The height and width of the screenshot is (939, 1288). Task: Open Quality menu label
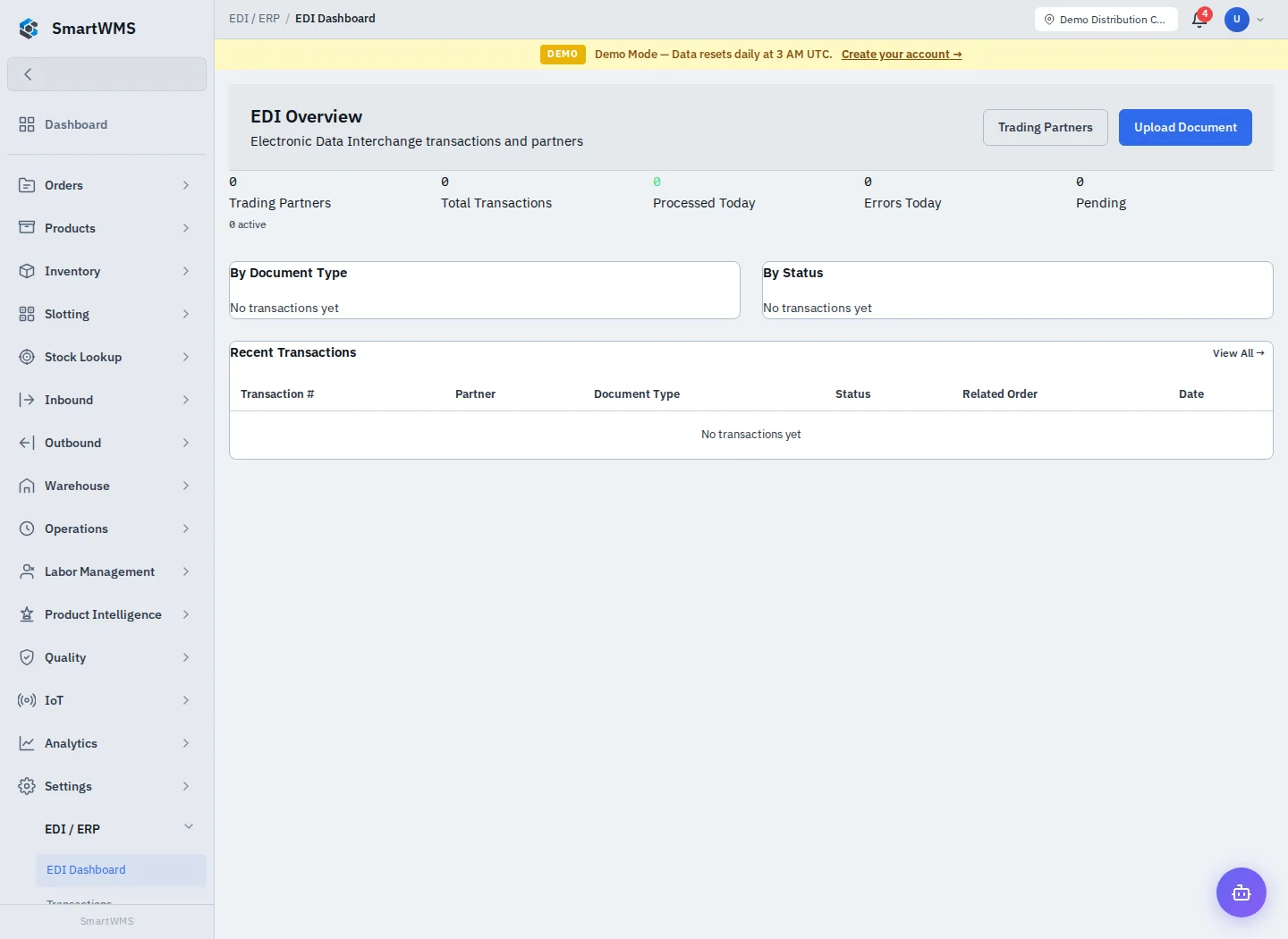(x=65, y=657)
